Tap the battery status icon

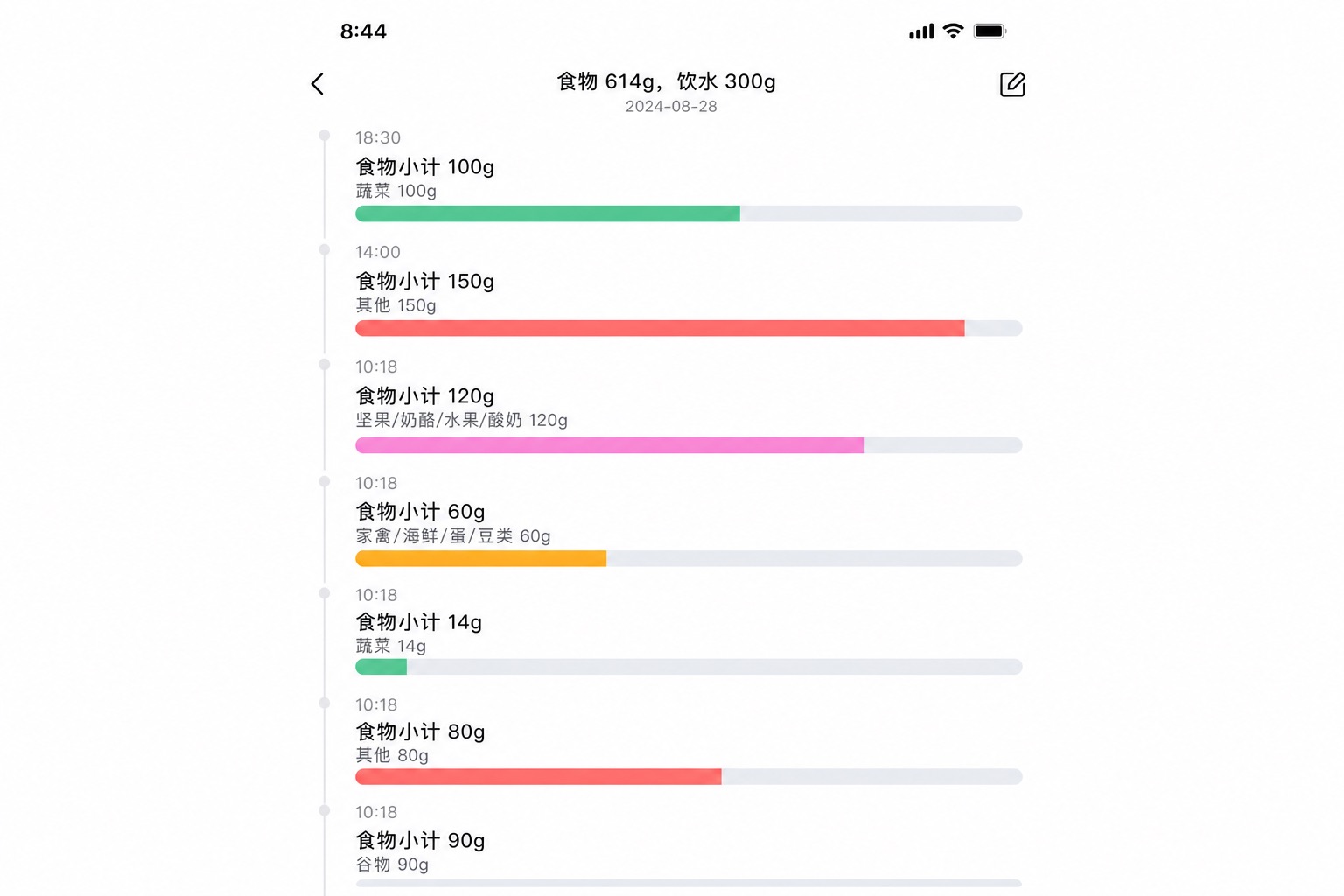[x=990, y=31]
